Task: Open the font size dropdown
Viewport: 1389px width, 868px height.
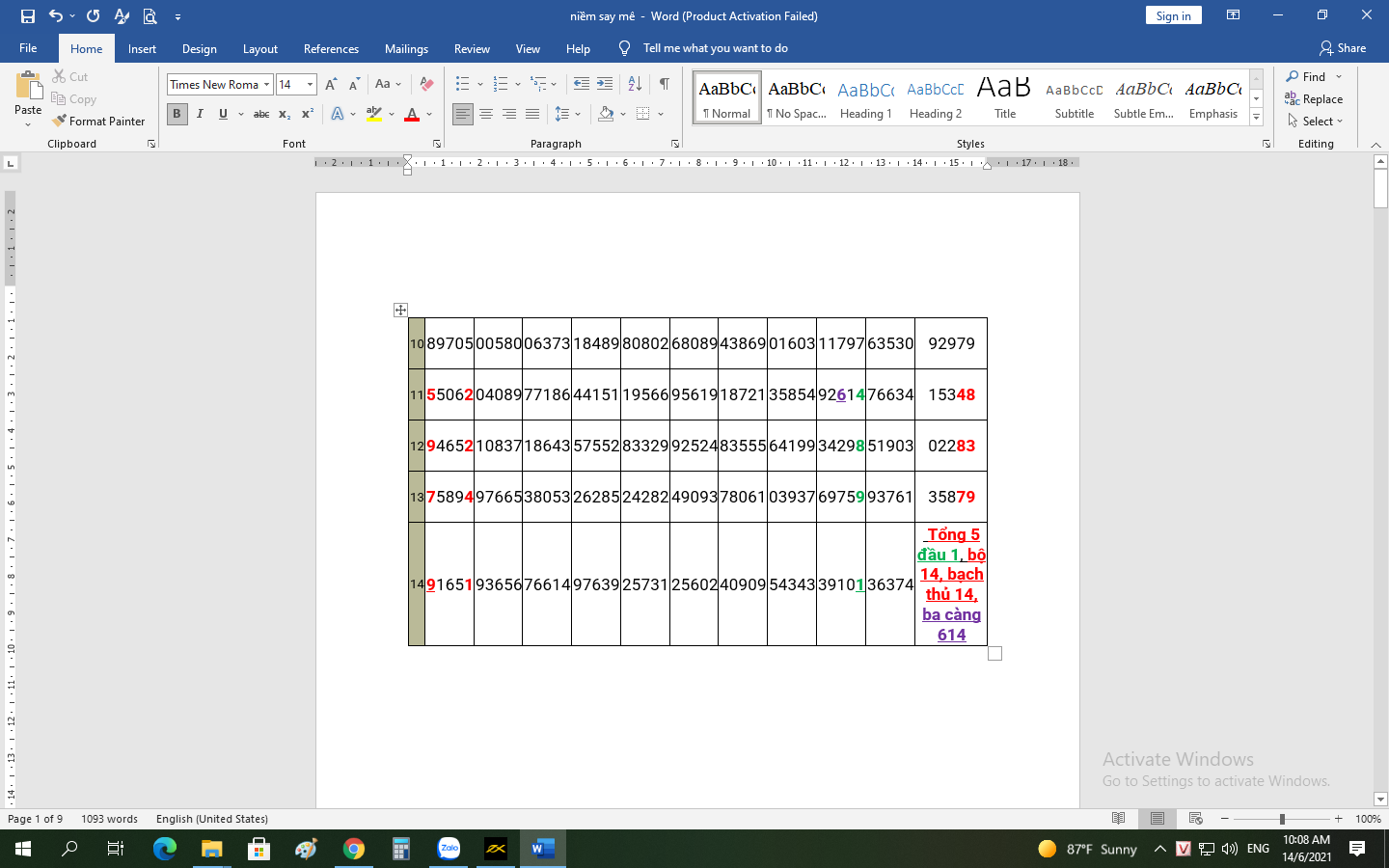Action: 310,85
